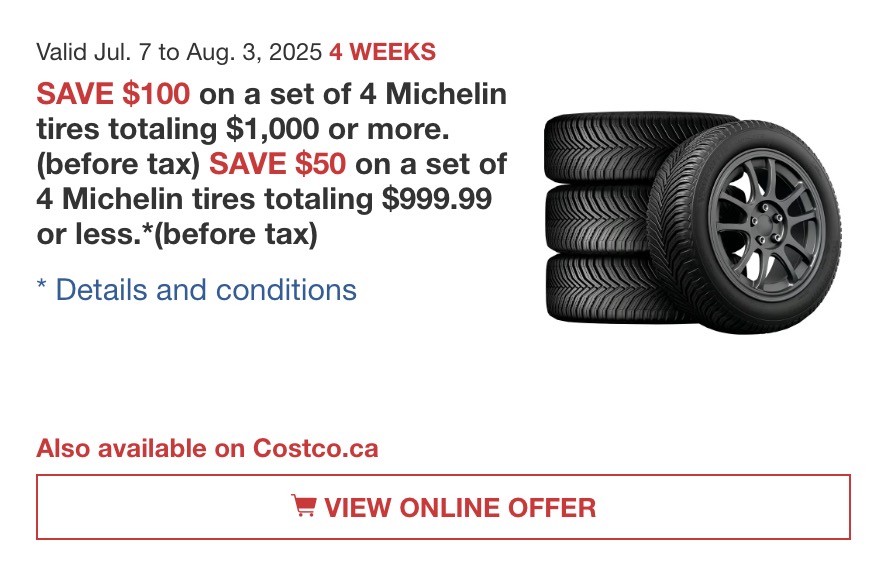The height and width of the screenshot is (578, 886).
Task: Click the words tires totaling on second line
Action: [x=127, y=129]
